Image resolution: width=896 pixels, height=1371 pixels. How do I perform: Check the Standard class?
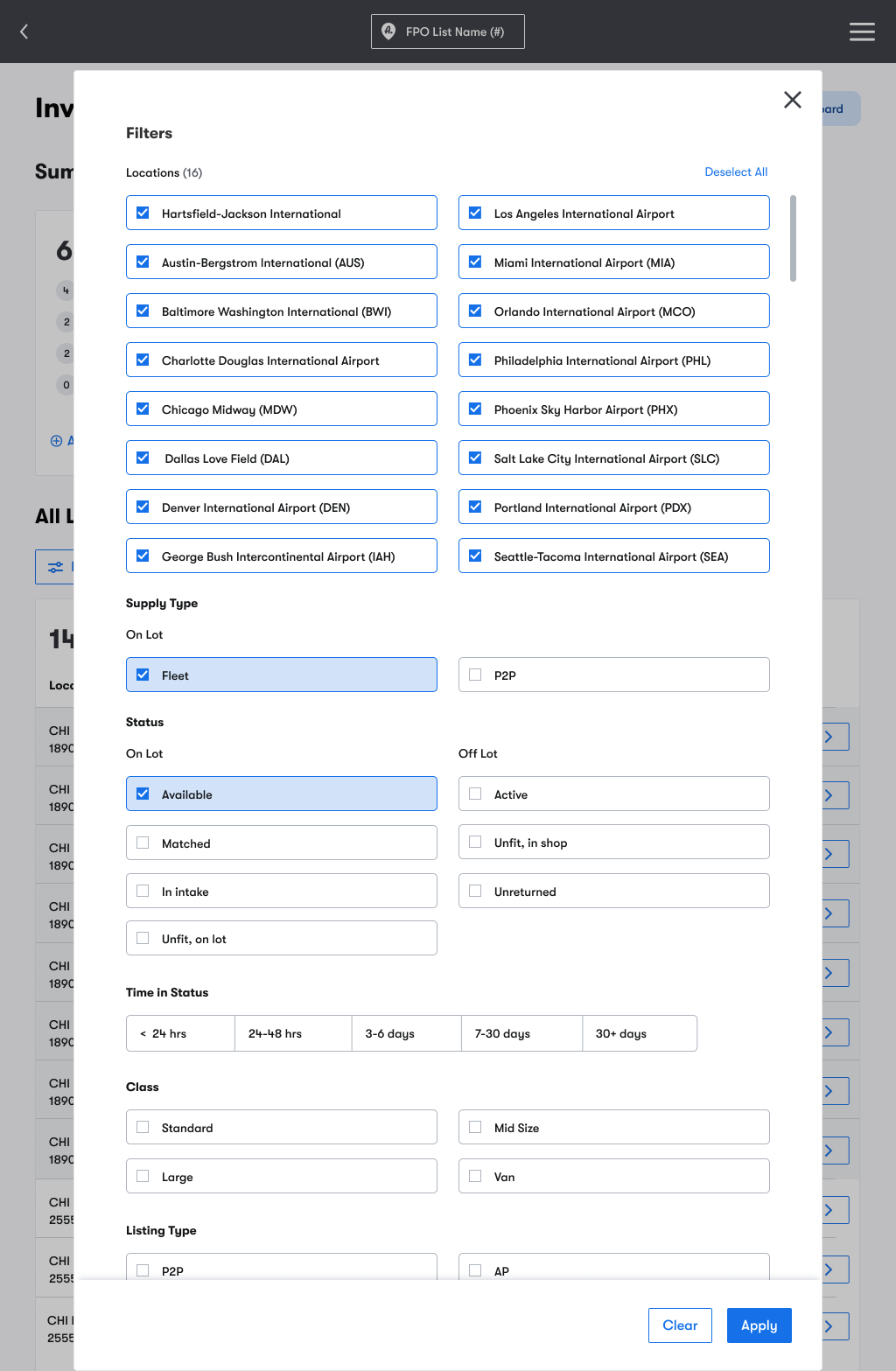(x=282, y=1127)
